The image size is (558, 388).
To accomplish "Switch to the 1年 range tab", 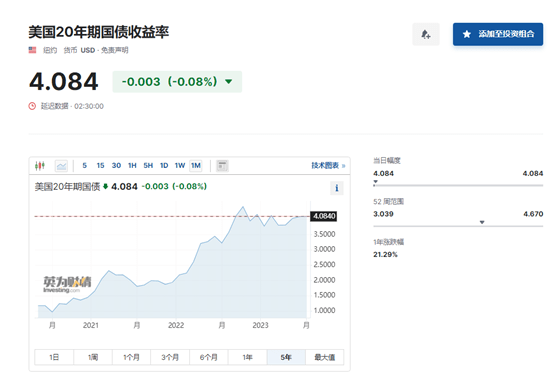I will tap(248, 357).
